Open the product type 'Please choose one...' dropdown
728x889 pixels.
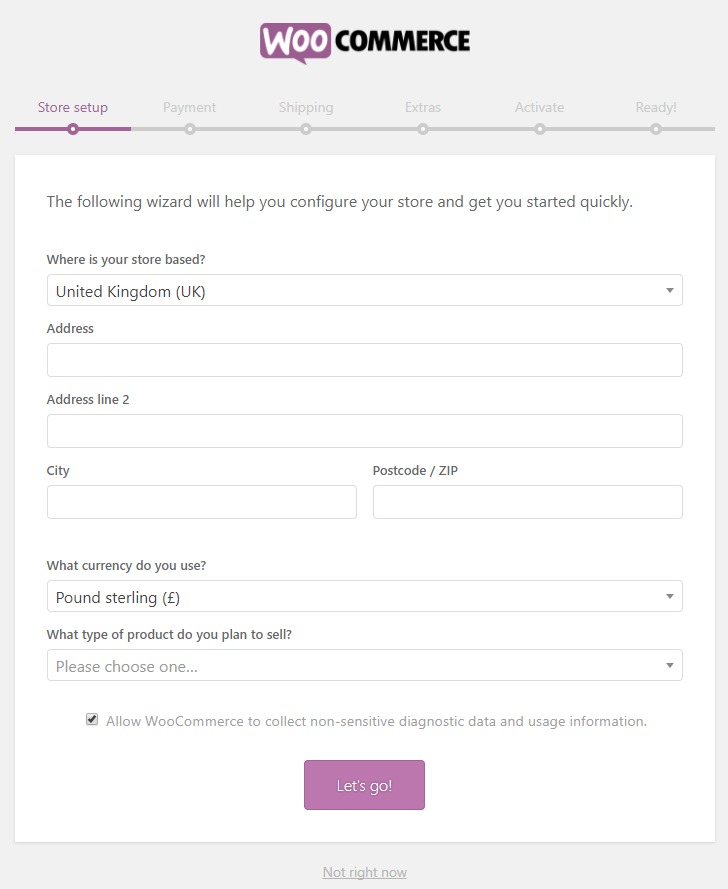point(365,665)
